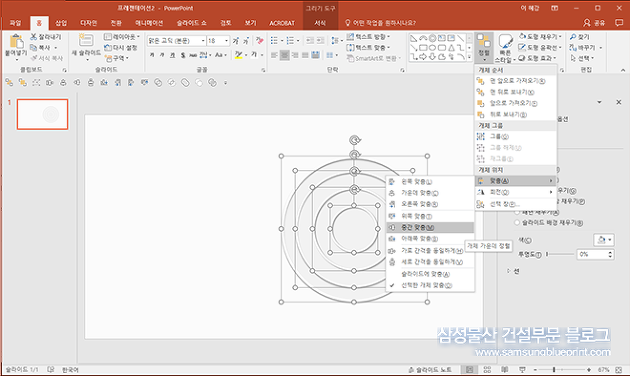Select the rectangle shape in shape gallery
This screenshot has width=630, height=376.
pyautogui.click(x=423, y=48)
